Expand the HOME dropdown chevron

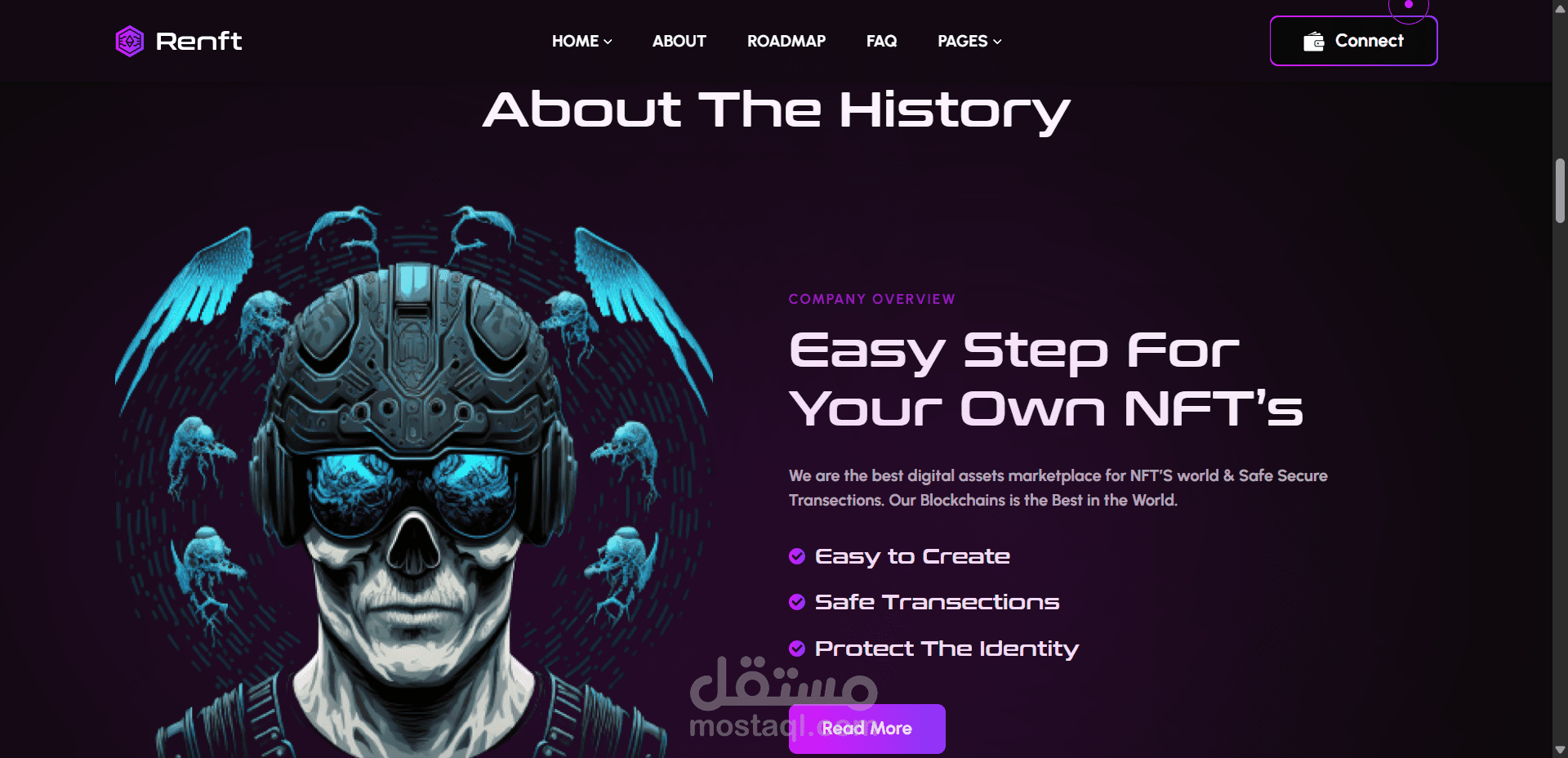coord(608,42)
